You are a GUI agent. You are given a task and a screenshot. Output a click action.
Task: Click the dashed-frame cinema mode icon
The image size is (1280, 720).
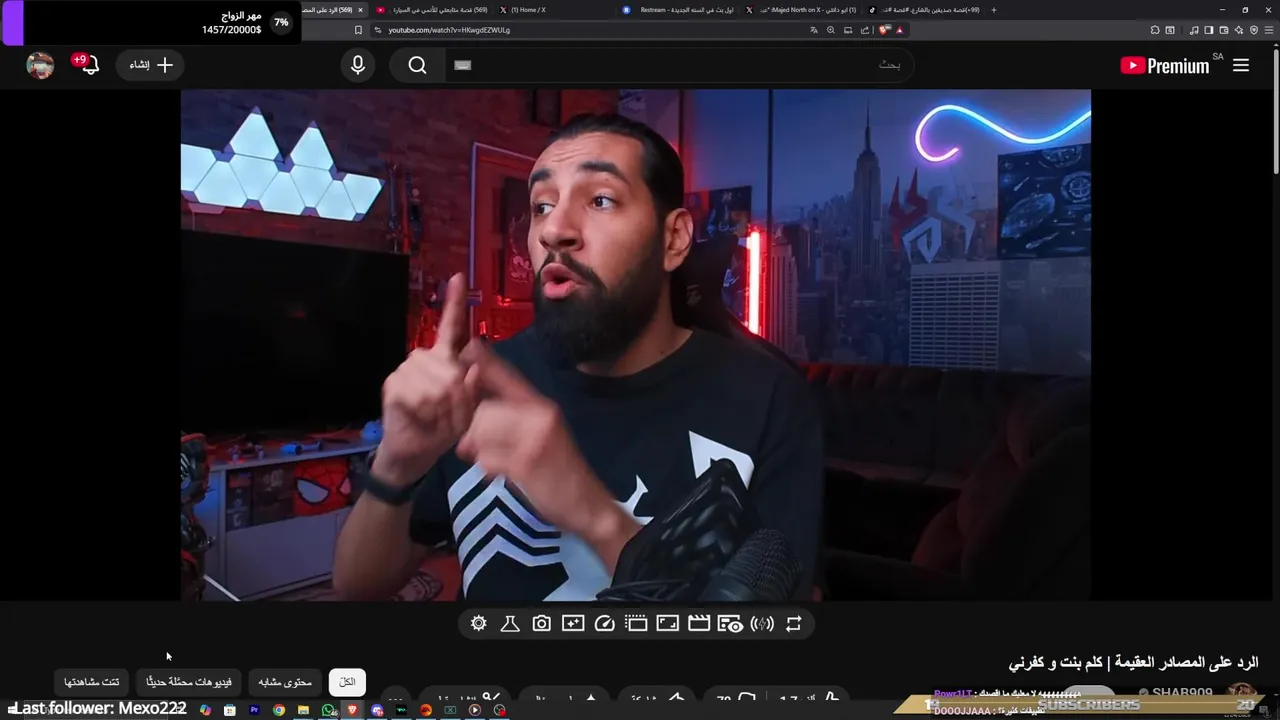tap(636, 624)
